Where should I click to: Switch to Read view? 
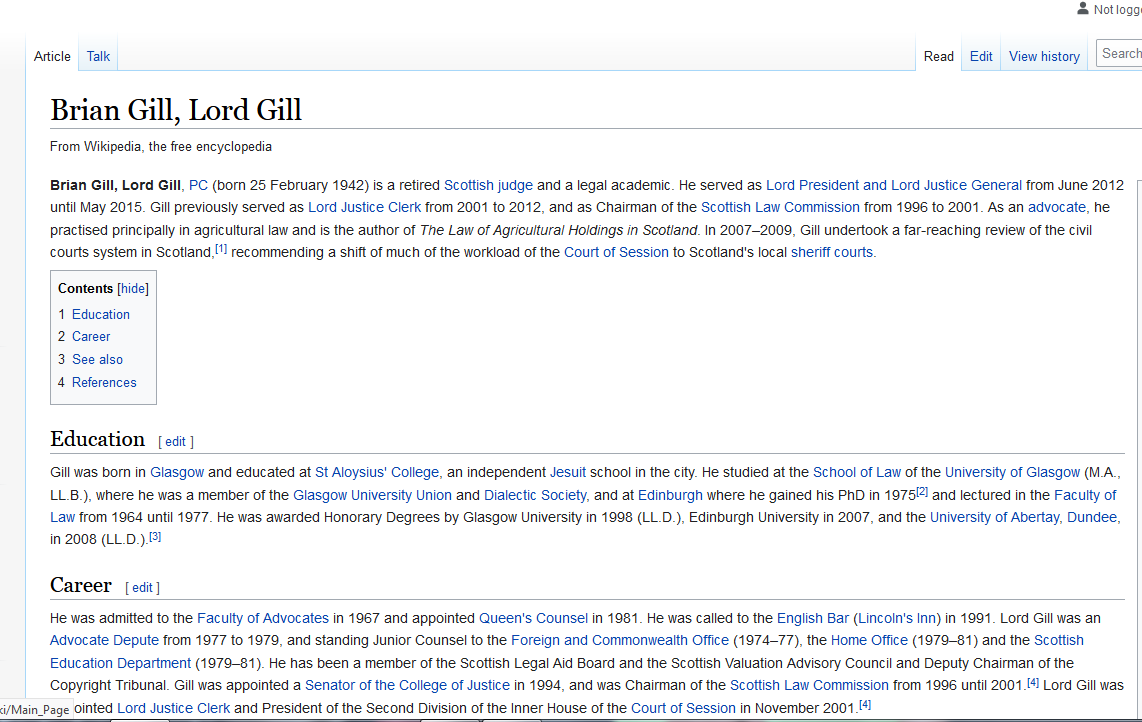(x=938, y=56)
